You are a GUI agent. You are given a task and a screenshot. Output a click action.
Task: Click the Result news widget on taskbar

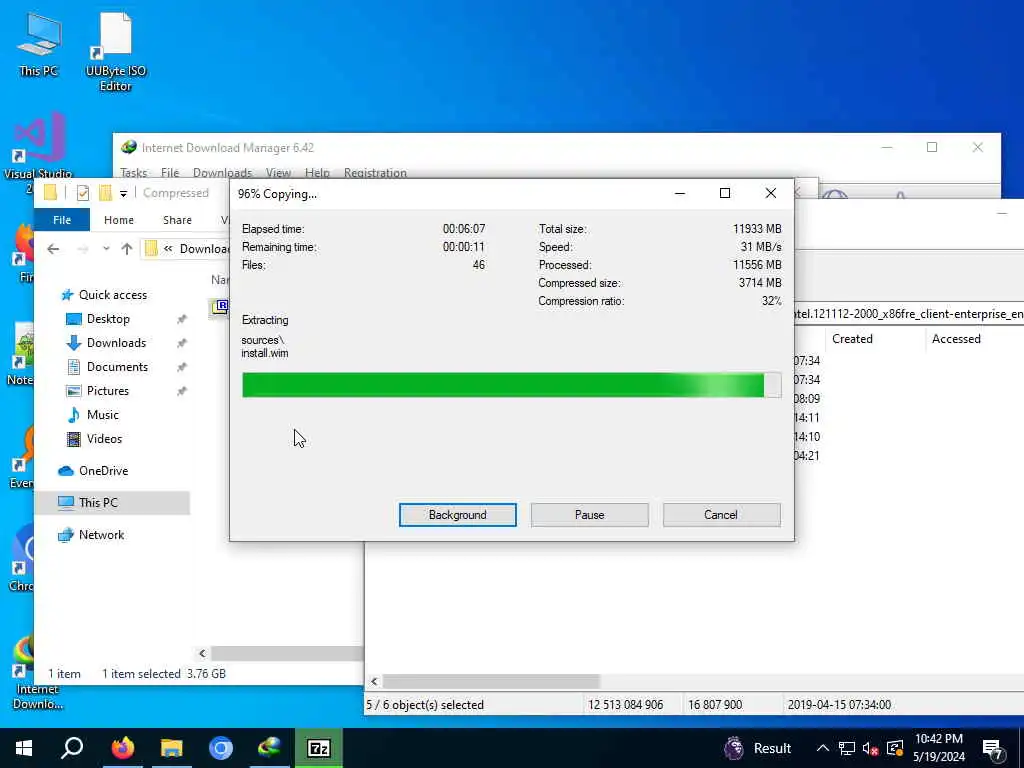coord(758,748)
